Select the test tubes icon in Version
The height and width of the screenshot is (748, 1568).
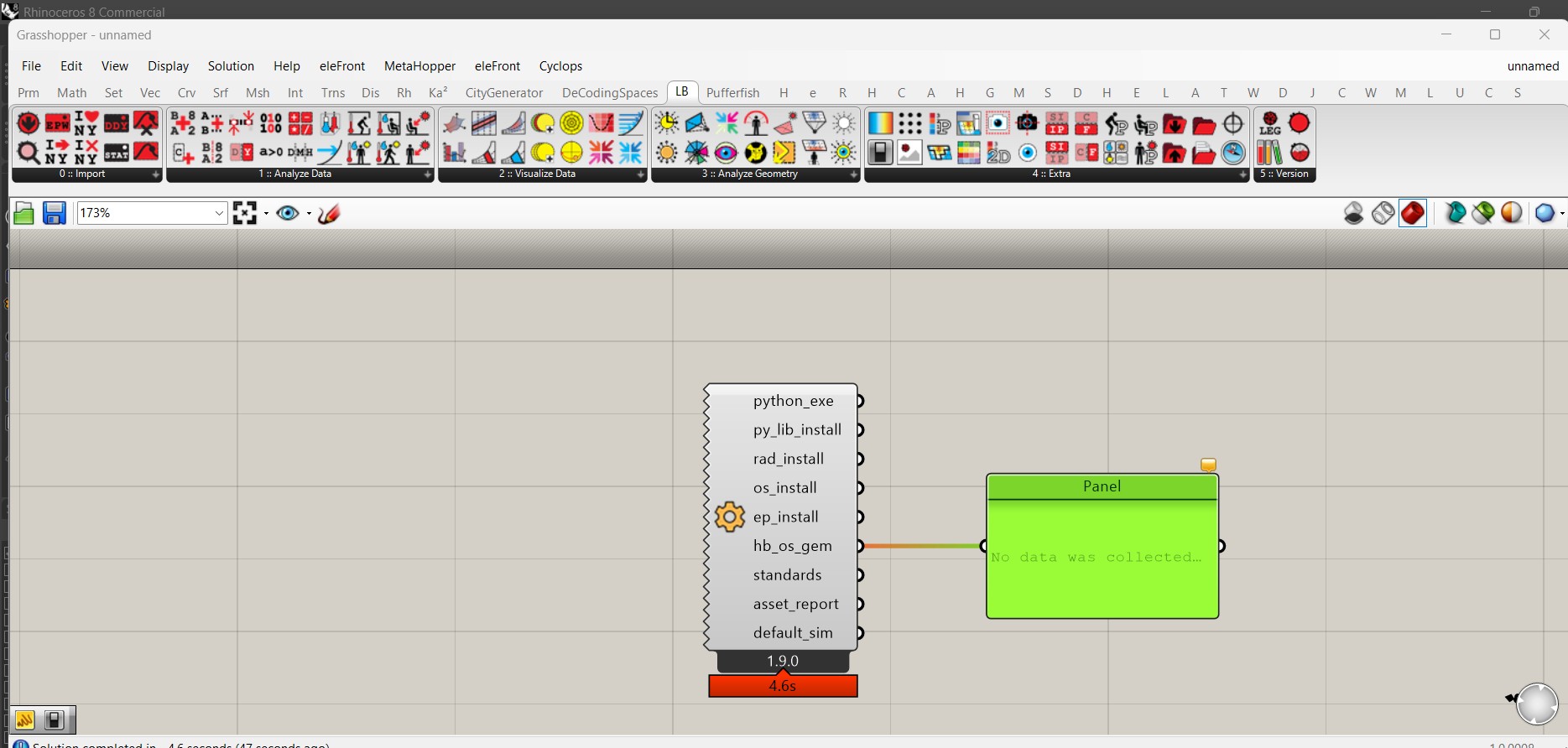(1269, 153)
